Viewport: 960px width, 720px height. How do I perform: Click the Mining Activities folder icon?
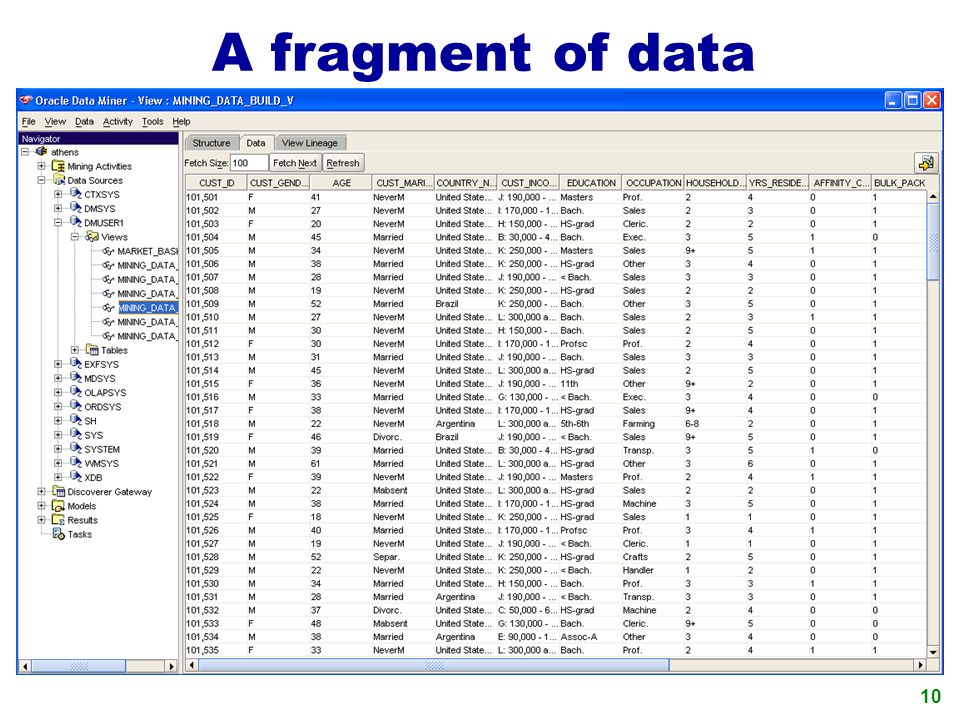58,166
